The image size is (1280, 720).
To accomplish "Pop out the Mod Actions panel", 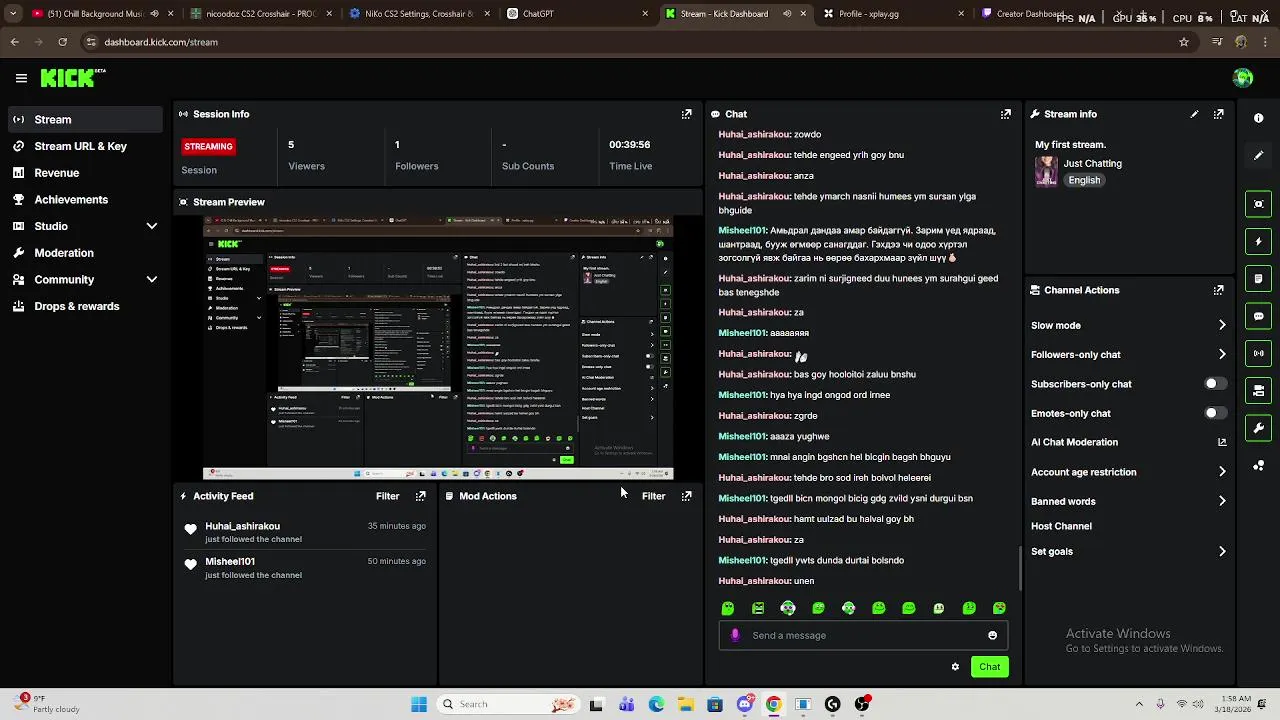I will coord(686,496).
